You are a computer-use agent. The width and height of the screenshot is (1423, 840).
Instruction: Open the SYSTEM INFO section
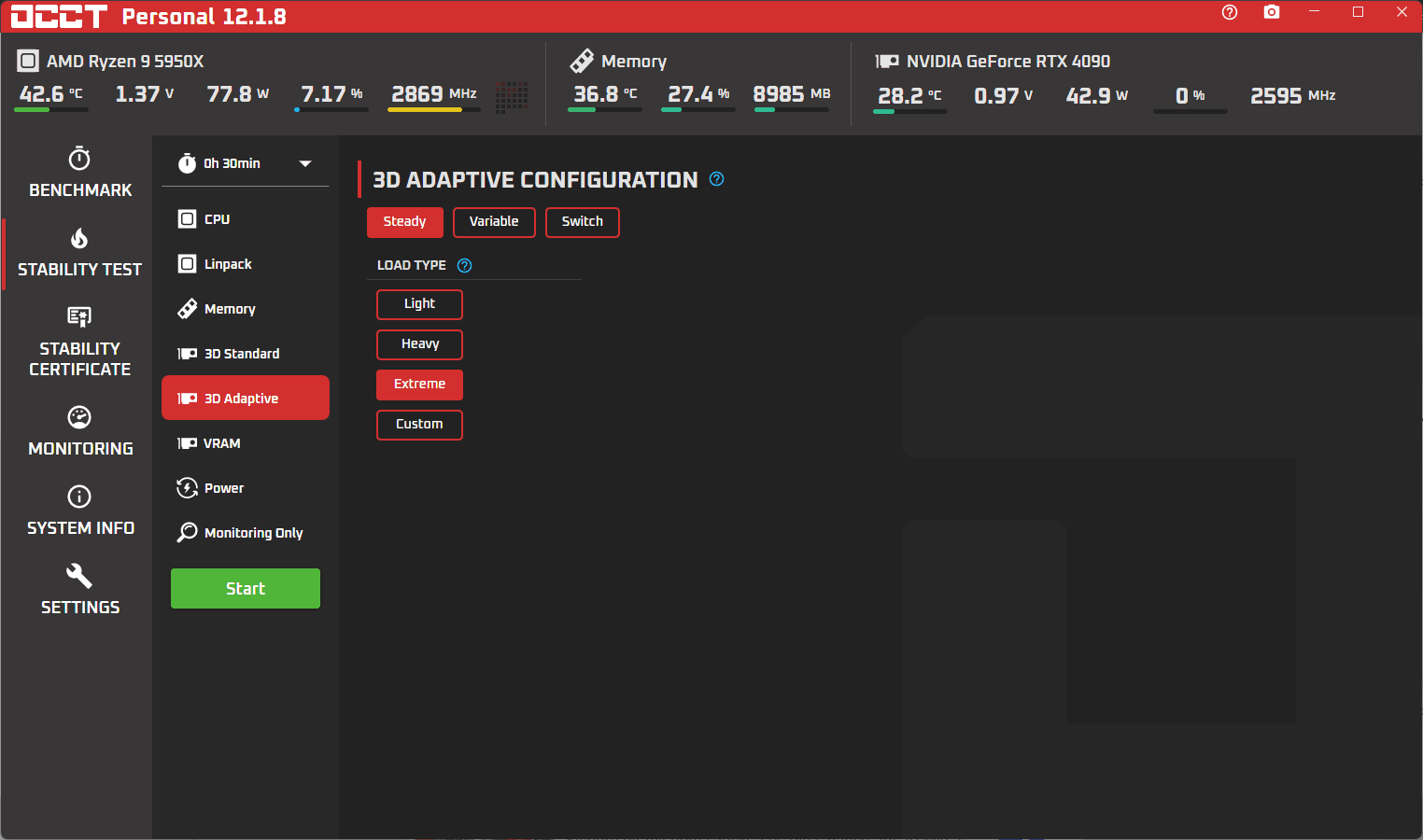(79, 511)
